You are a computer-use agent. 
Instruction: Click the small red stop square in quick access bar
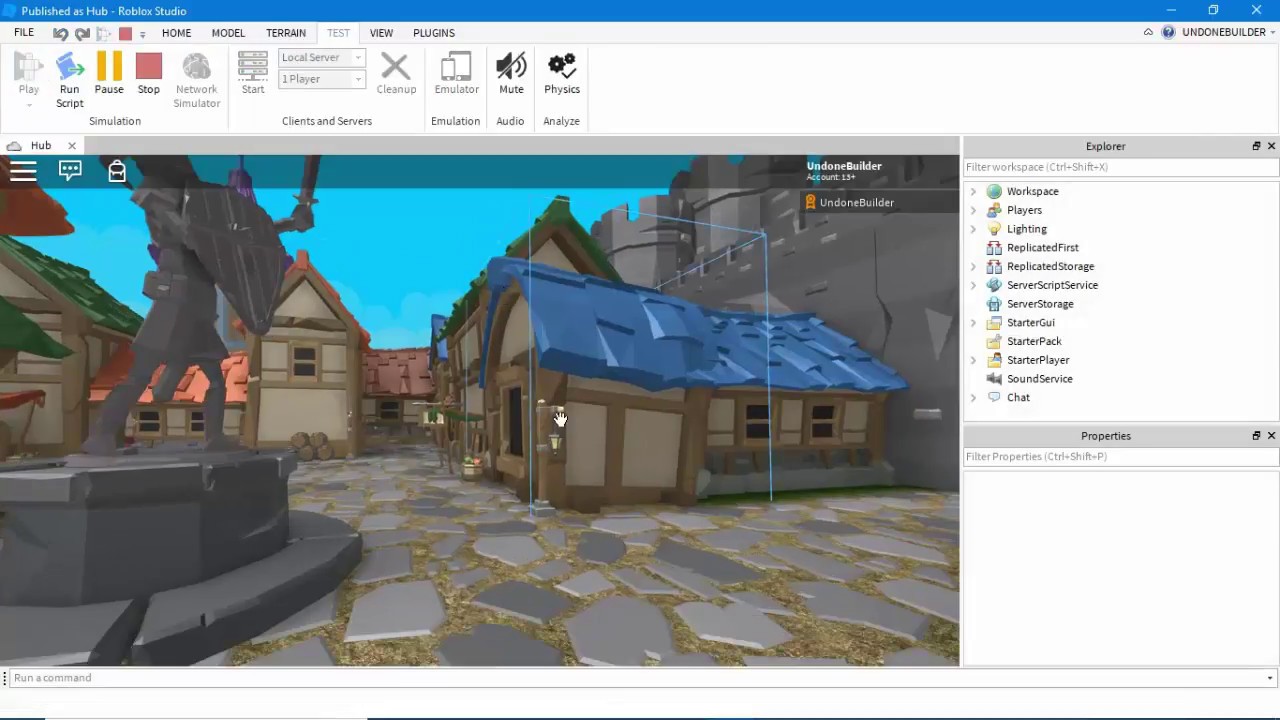point(125,33)
